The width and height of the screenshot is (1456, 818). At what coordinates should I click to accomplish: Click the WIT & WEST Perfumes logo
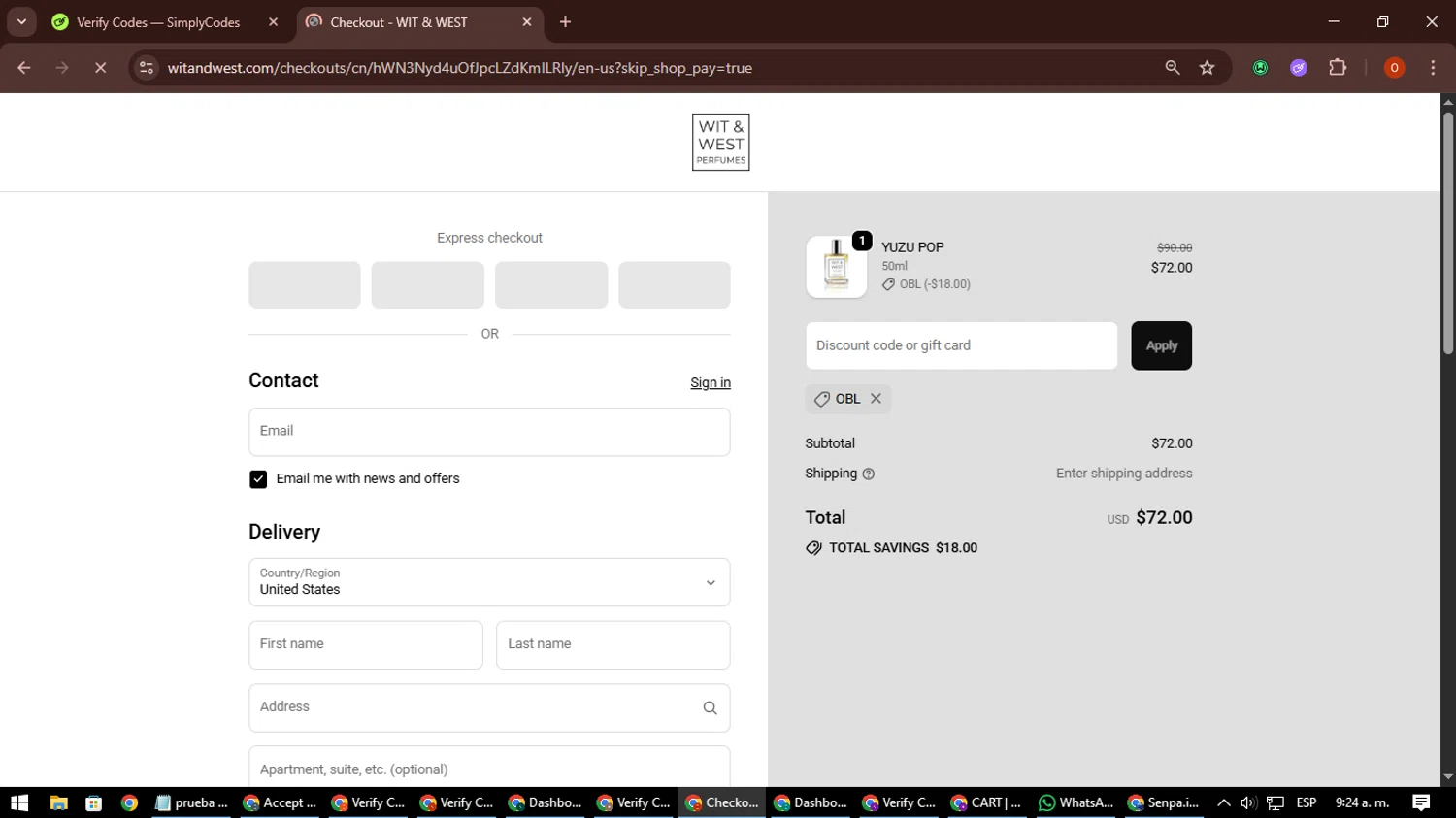(x=720, y=143)
